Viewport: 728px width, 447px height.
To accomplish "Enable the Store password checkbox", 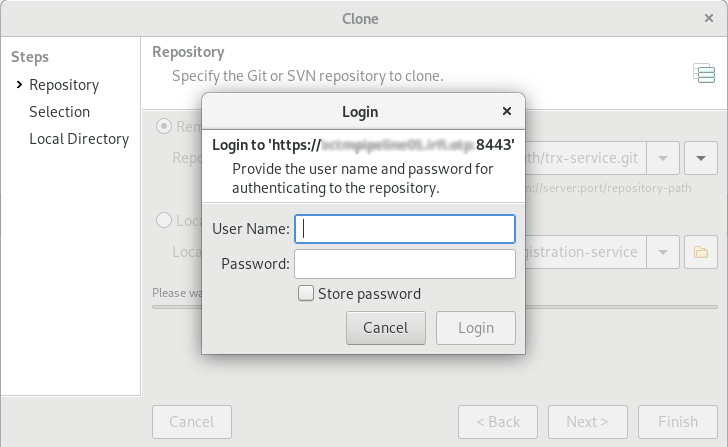I will (x=306, y=293).
